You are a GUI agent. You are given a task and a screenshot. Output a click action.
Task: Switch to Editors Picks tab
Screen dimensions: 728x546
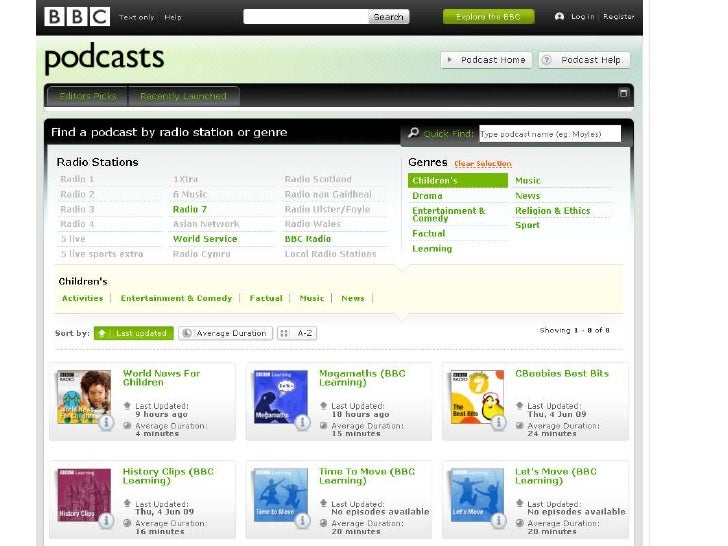pyautogui.click(x=87, y=96)
